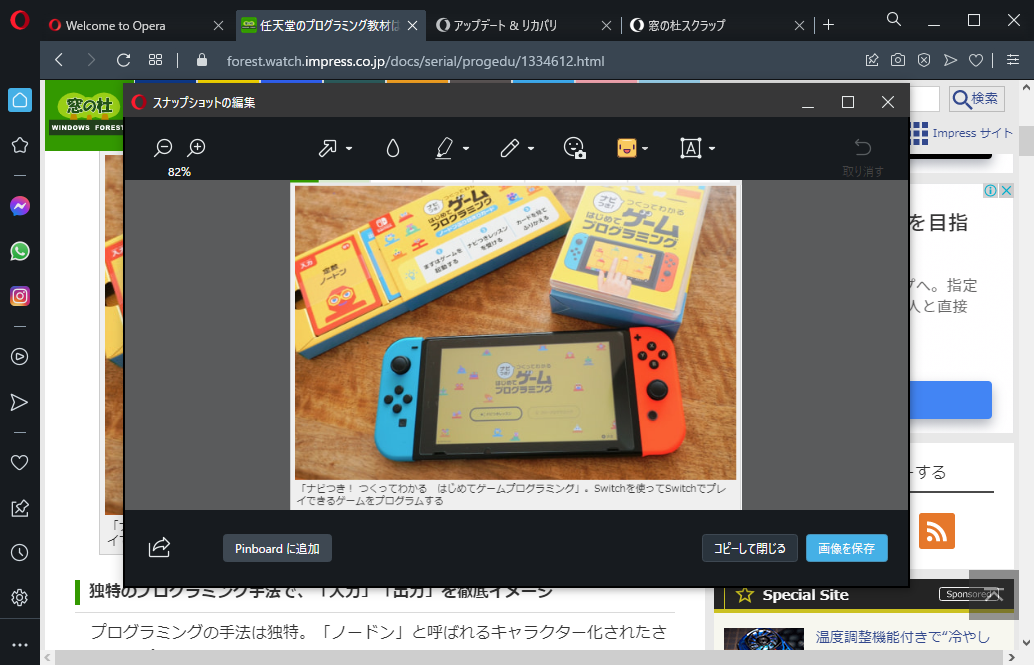Viewport: 1034px width, 665px height.
Task: Select the pencil drawing tool
Action: click(509, 148)
